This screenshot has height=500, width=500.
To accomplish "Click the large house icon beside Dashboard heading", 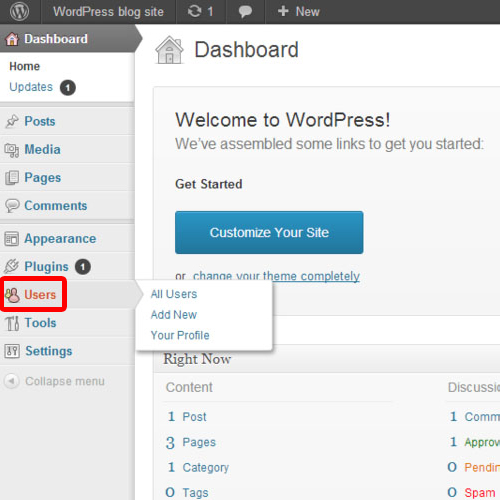I will pyautogui.click(x=169, y=50).
